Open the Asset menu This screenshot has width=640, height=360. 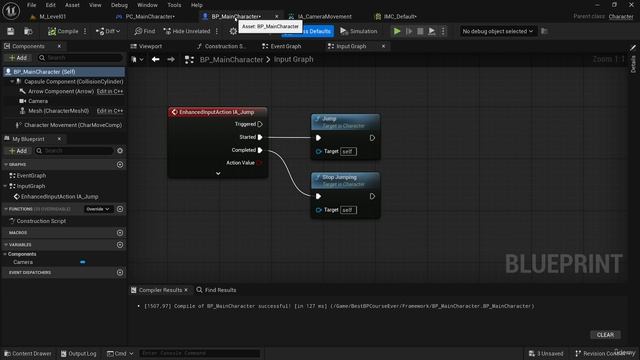coord(72,5)
